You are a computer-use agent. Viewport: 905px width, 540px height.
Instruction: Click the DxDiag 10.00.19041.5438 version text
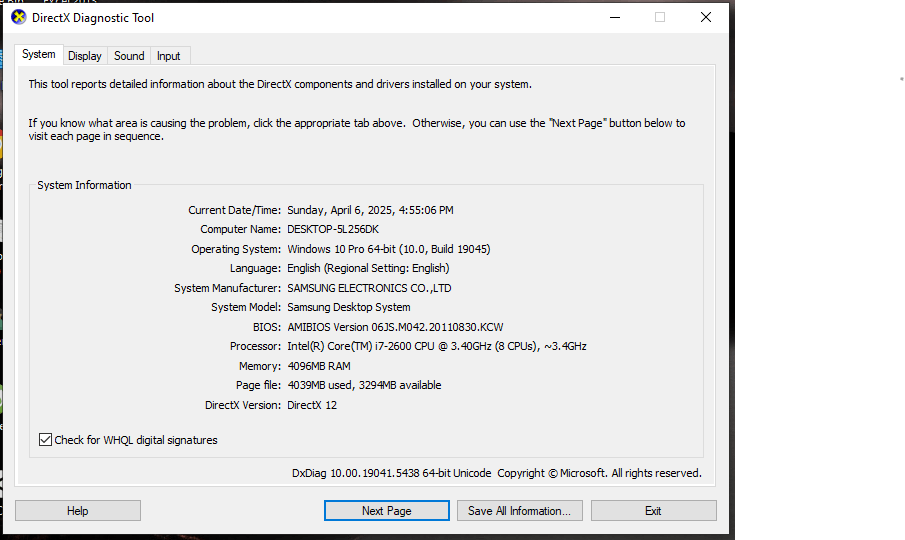(x=391, y=473)
